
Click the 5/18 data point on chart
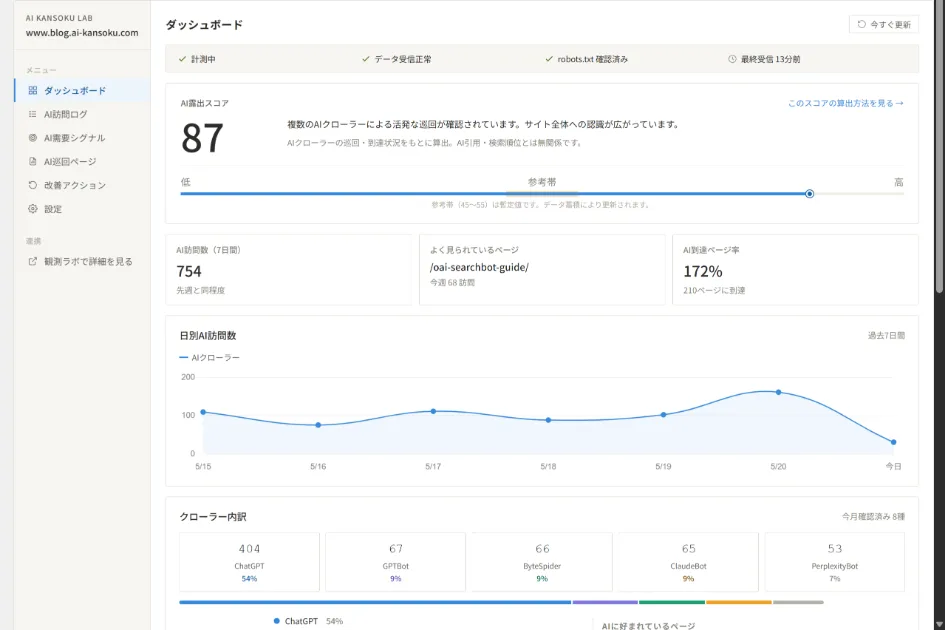coord(548,420)
